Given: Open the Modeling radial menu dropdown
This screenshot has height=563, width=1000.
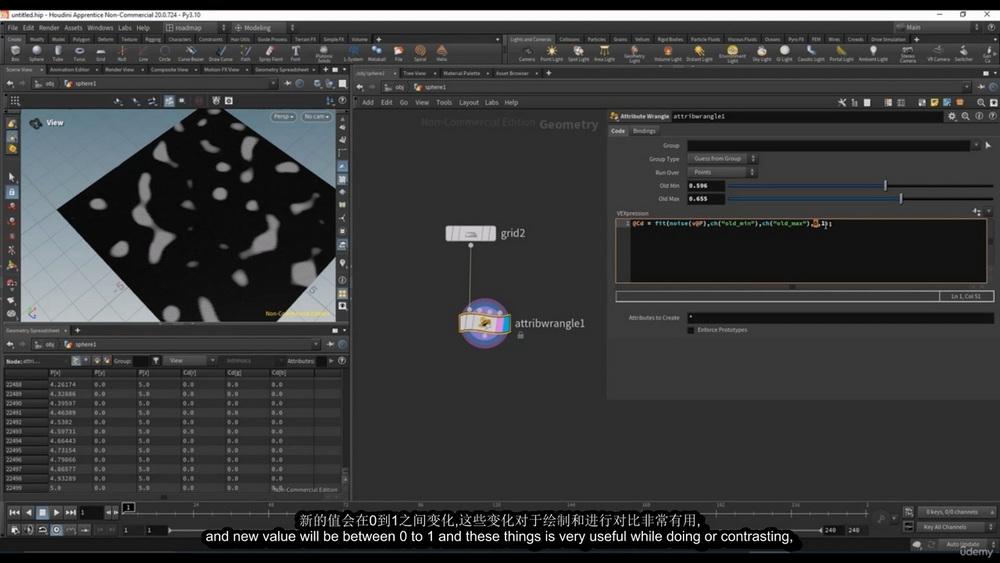Looking at the screenshot, I should pos(263,27).
